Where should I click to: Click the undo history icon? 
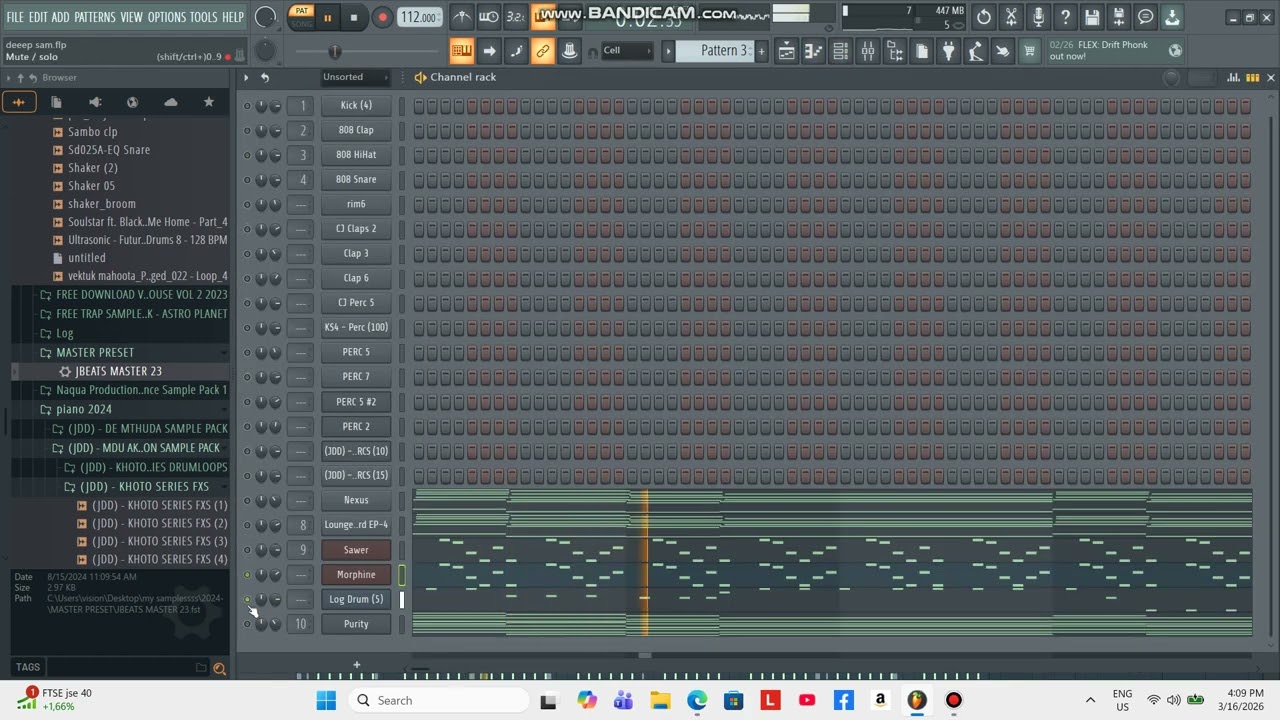[984, 17]
